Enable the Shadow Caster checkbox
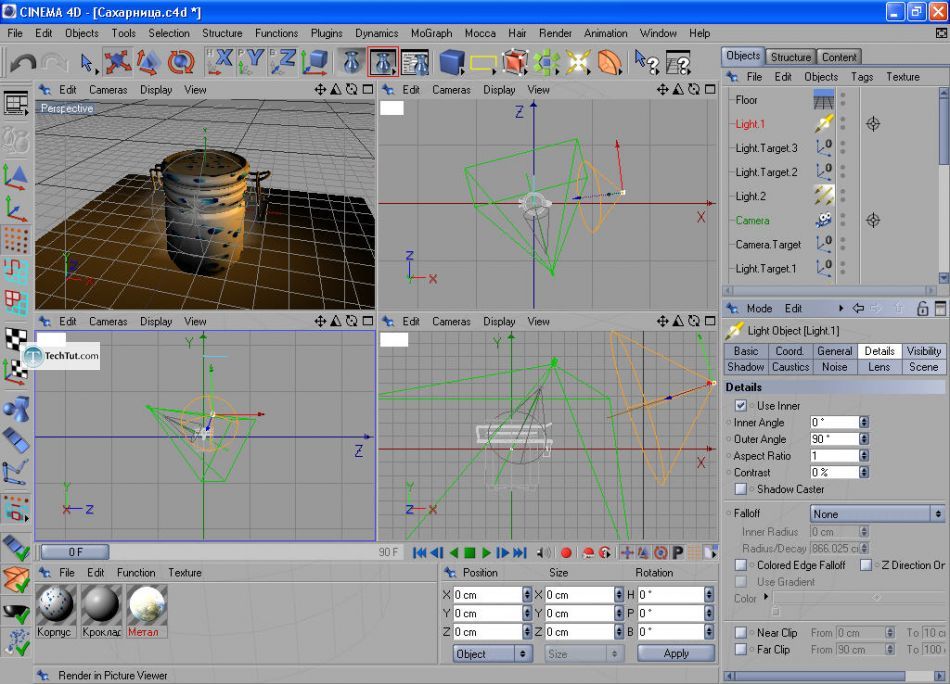The height and width of the screenshot is (684, 950). [740, 488]
